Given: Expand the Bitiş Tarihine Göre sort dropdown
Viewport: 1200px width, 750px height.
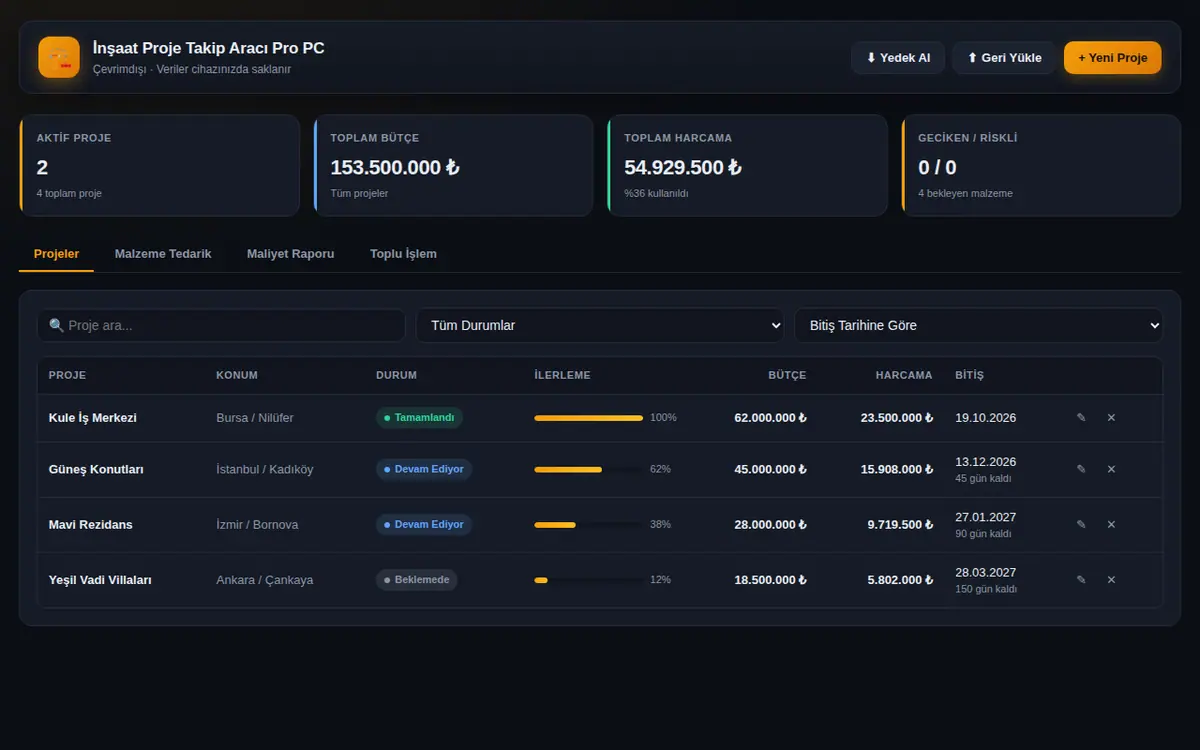Looking at the screenshot, I should [x=979, y=325].
